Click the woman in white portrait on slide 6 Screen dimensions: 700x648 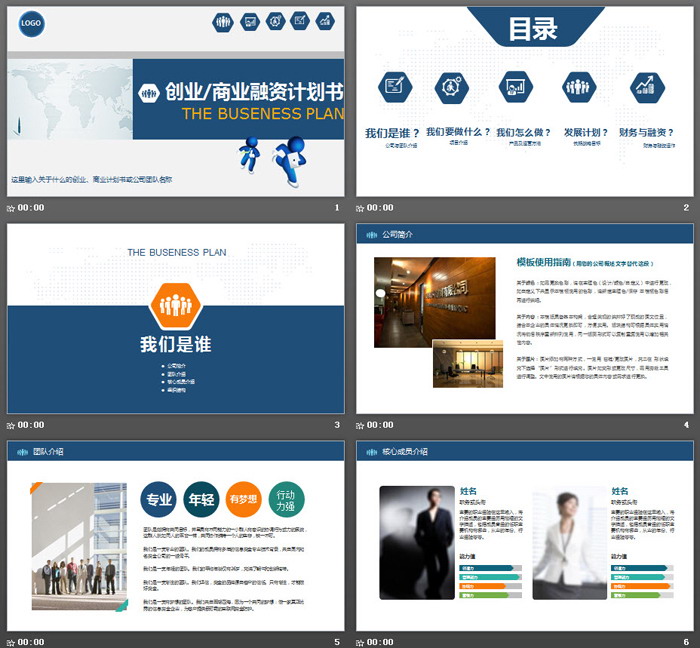(570, 545)
